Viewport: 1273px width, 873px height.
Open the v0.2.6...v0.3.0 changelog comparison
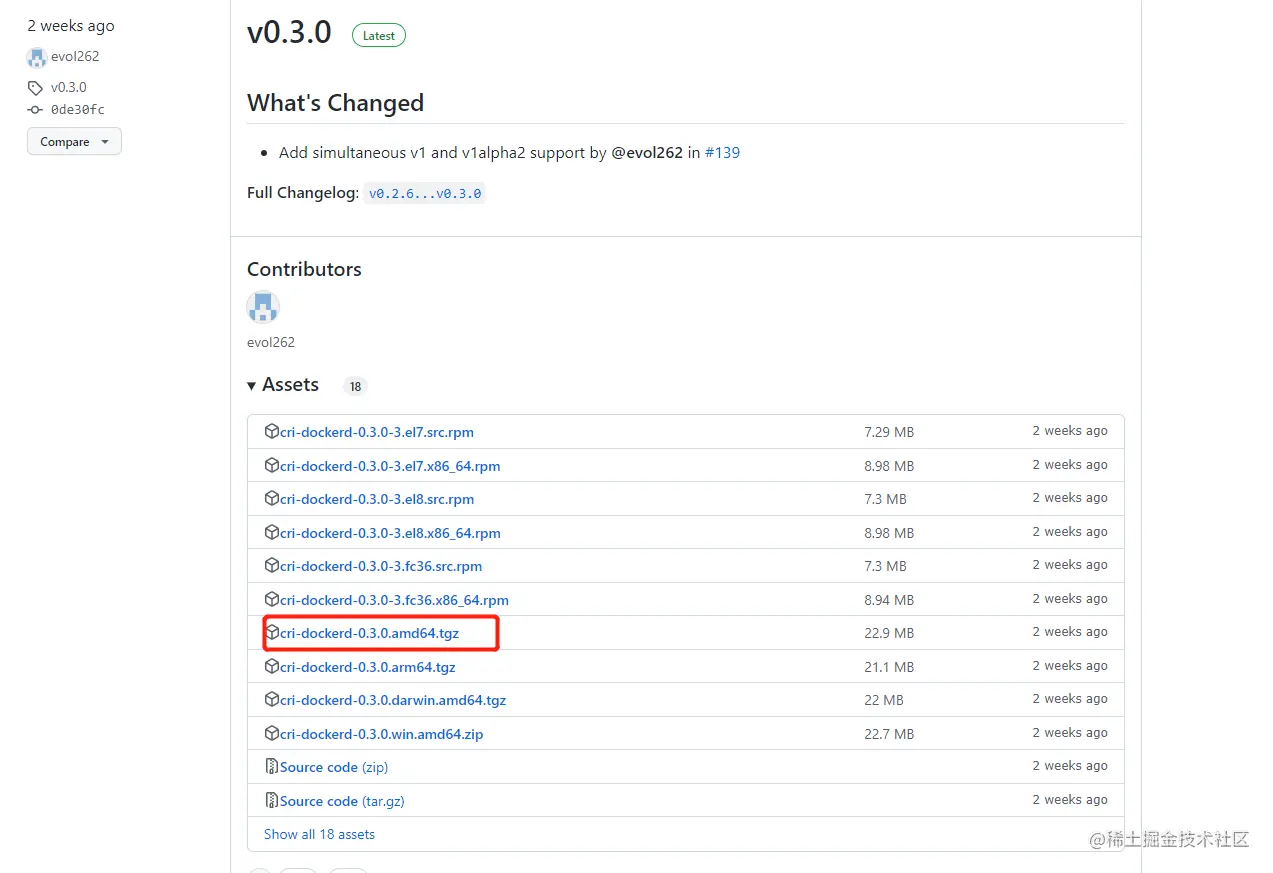tap(425, 193)
